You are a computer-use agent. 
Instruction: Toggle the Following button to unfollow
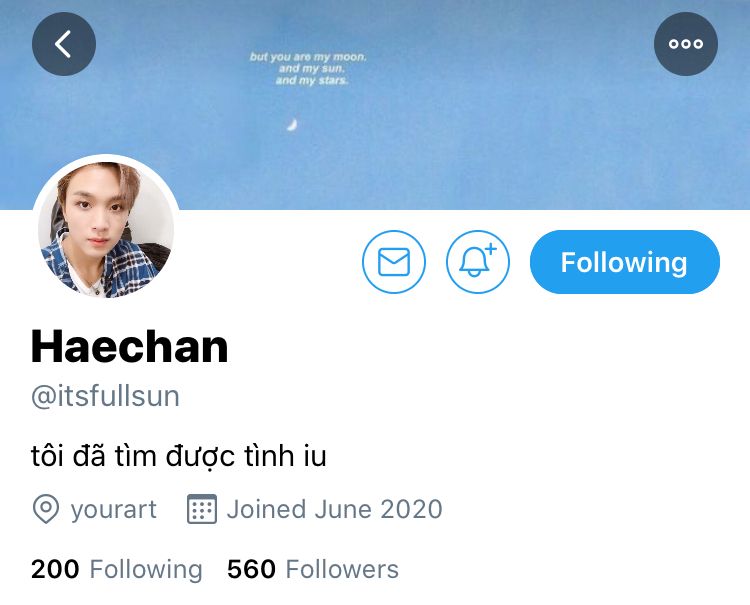[624, 262]
